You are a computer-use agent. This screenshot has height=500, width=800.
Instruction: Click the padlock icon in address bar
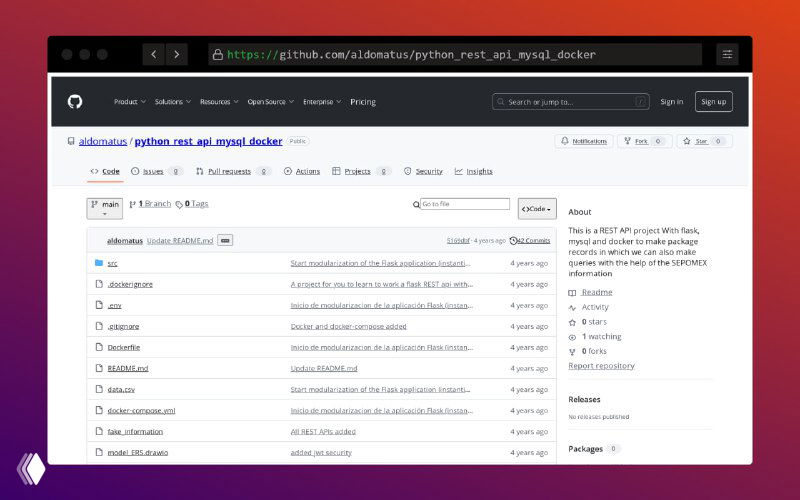[218, 55]
